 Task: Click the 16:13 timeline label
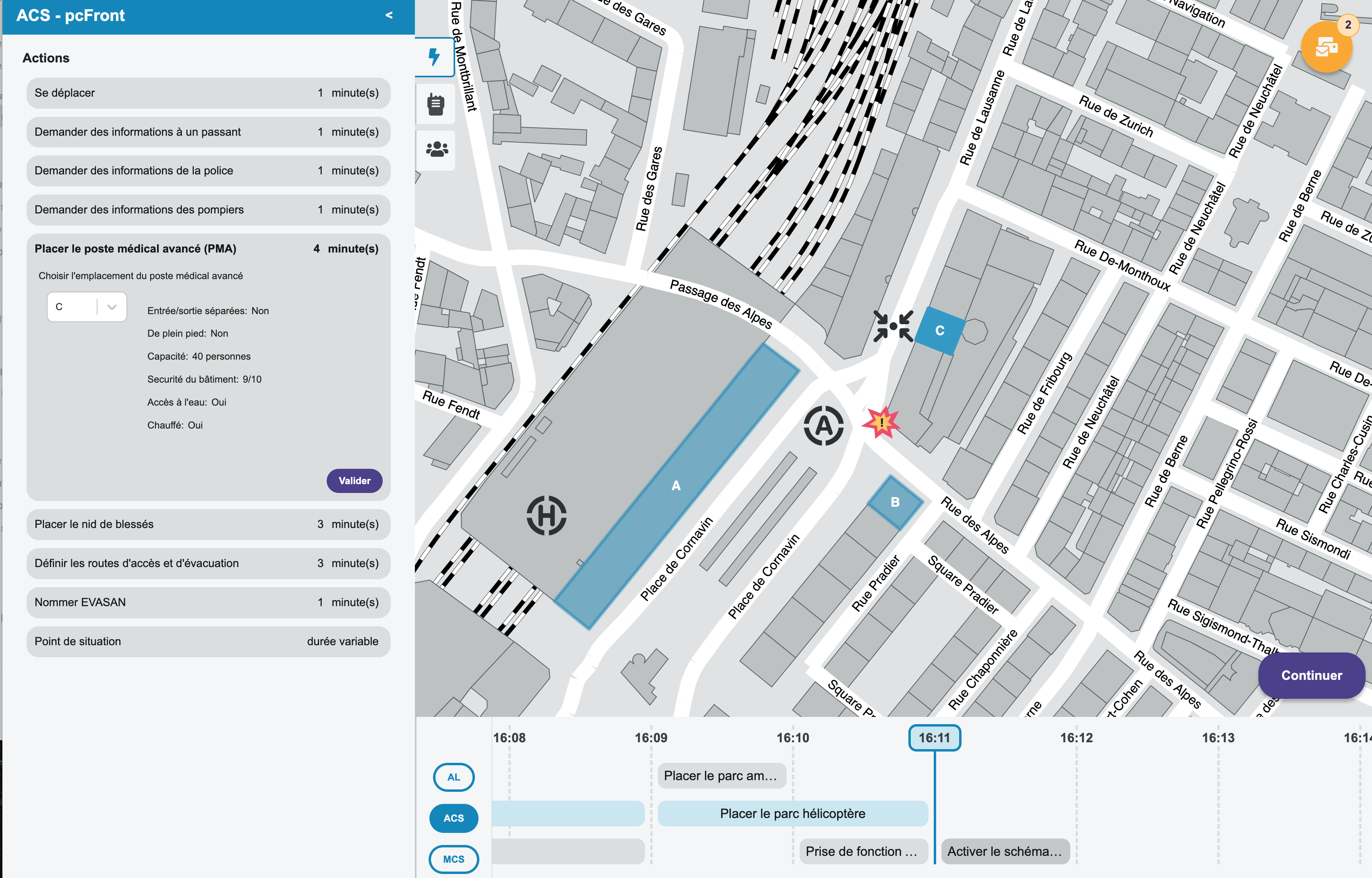click(x=1218, y=738)
